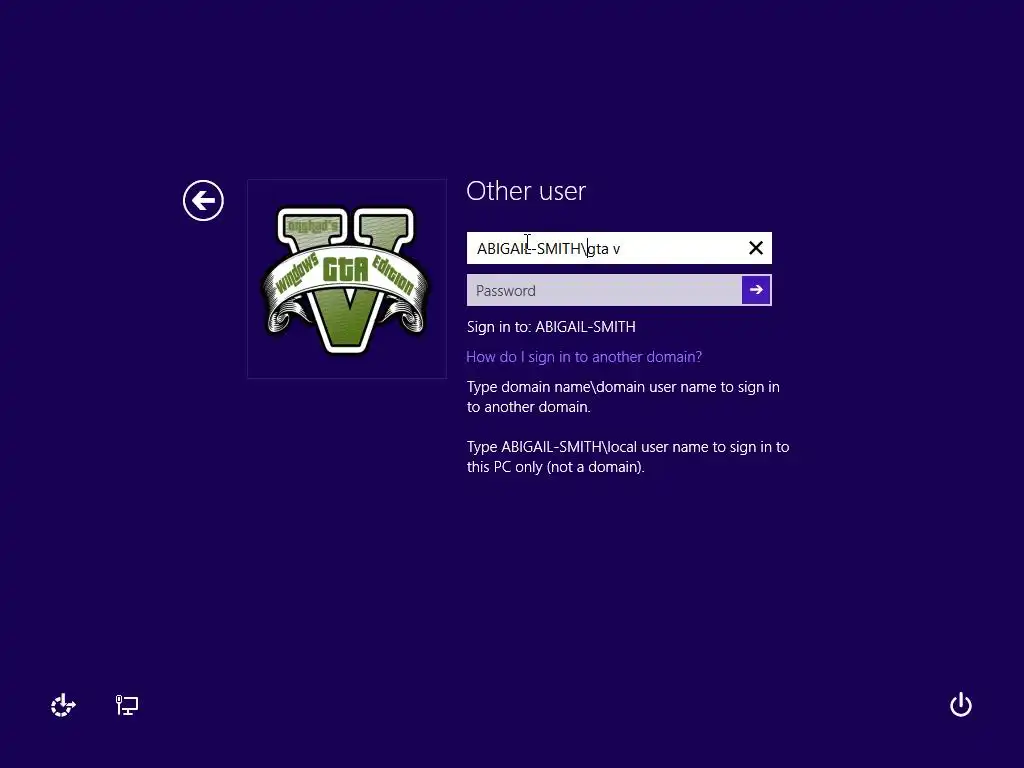
Task: Click the 'Other user' heading
Action: click(526, 191)
